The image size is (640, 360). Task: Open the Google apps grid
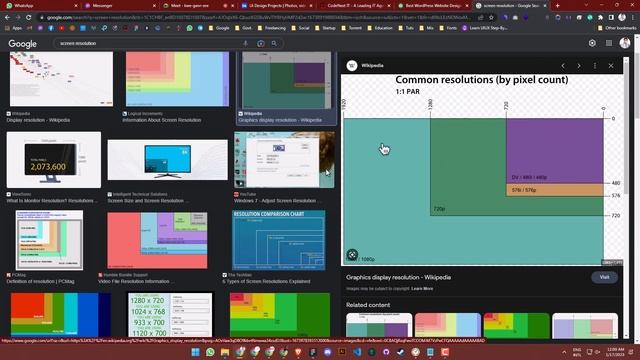click(609, 43)
